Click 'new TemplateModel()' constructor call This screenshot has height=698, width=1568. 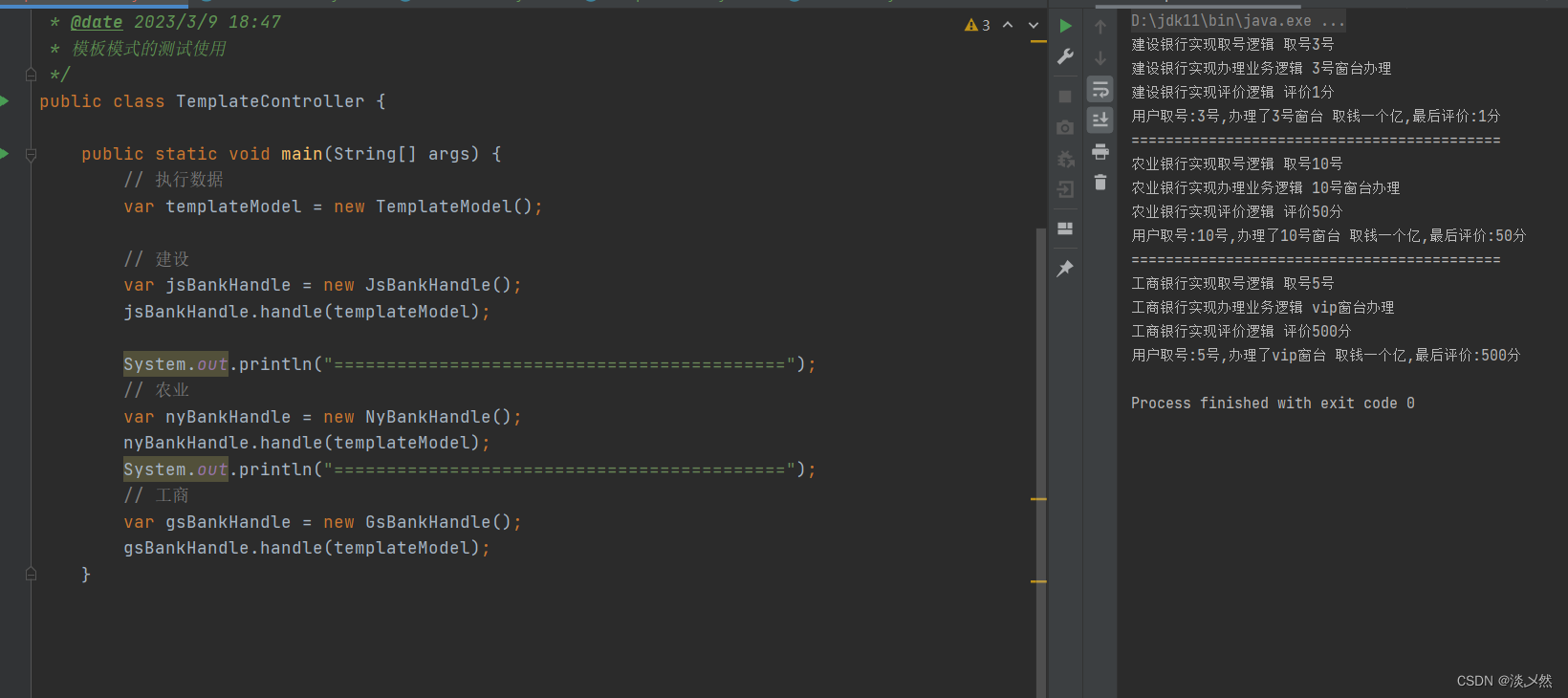pyautogui.click(x=432, y=207)
